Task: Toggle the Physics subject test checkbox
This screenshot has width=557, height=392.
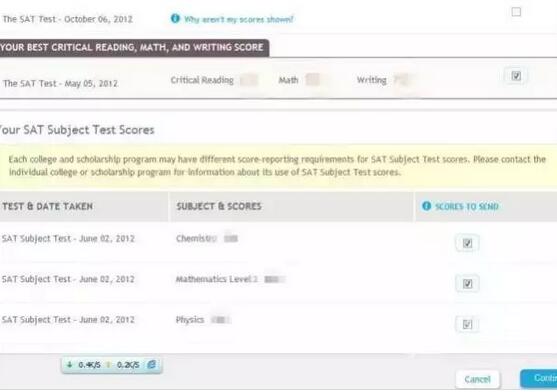Action: tap(467, 324)
